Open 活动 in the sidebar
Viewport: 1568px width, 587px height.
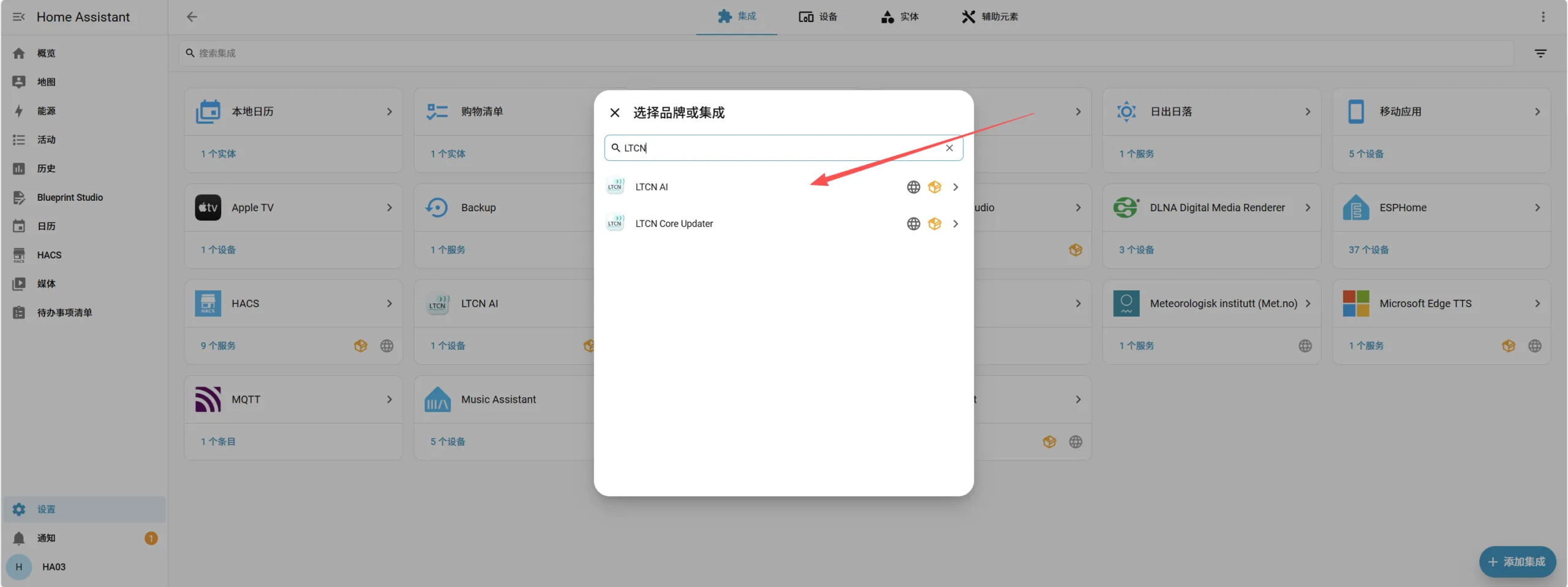[x=84, y=140]
